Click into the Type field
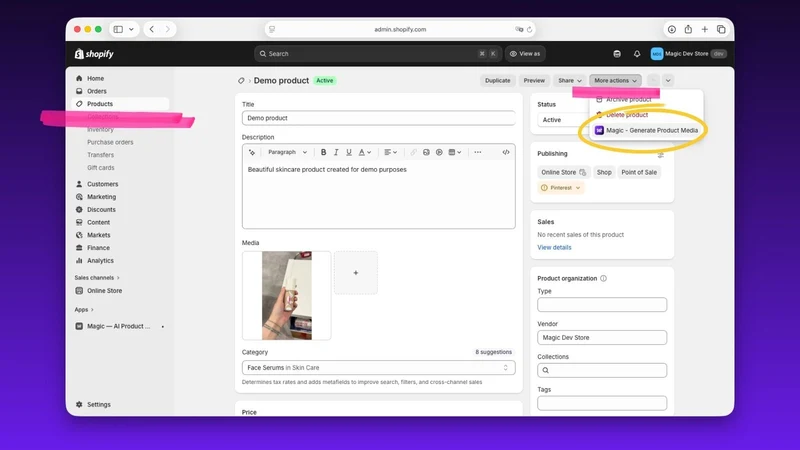The height and width of the screenshot is (450, 800). point(602,305)
